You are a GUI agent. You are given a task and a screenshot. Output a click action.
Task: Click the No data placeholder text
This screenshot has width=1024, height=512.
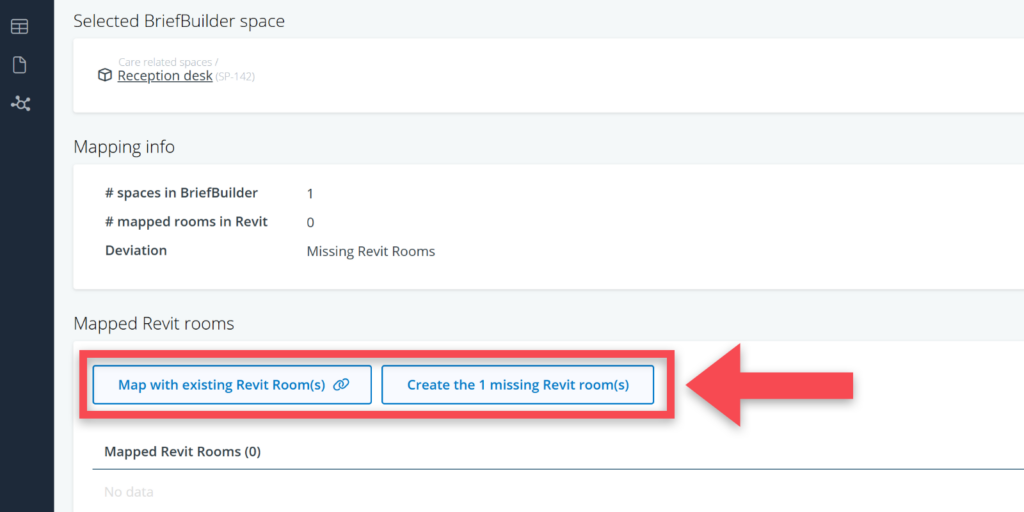[x=129, y=492]
